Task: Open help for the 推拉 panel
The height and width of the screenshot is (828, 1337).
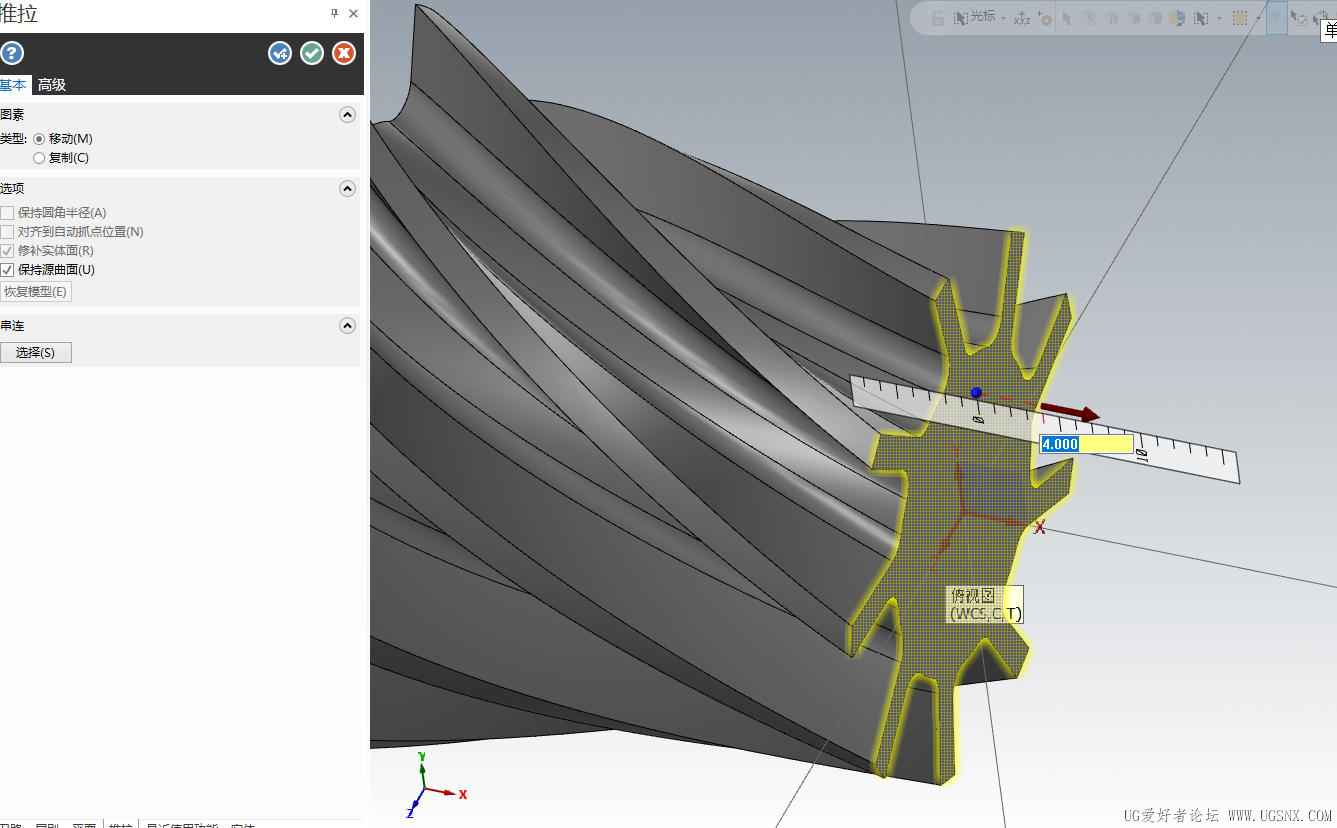Action: pos(11,53)
